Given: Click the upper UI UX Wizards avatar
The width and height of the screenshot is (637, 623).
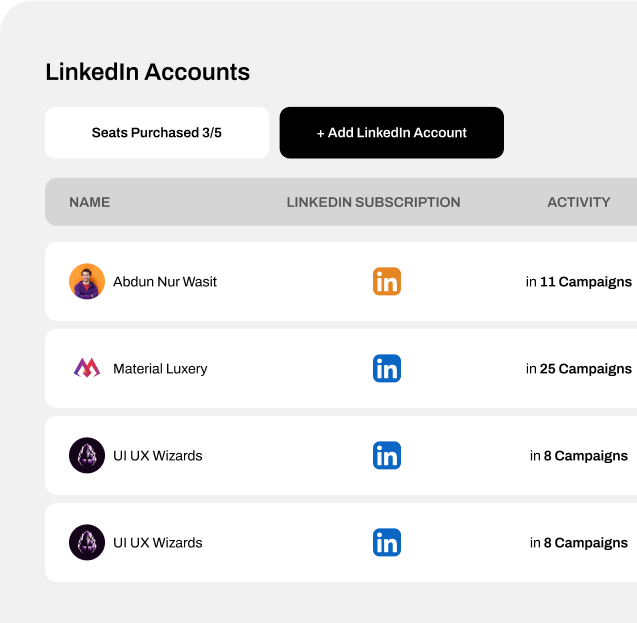Looking at the screenshot, I should pyautogui.click(x=87, y=455).
